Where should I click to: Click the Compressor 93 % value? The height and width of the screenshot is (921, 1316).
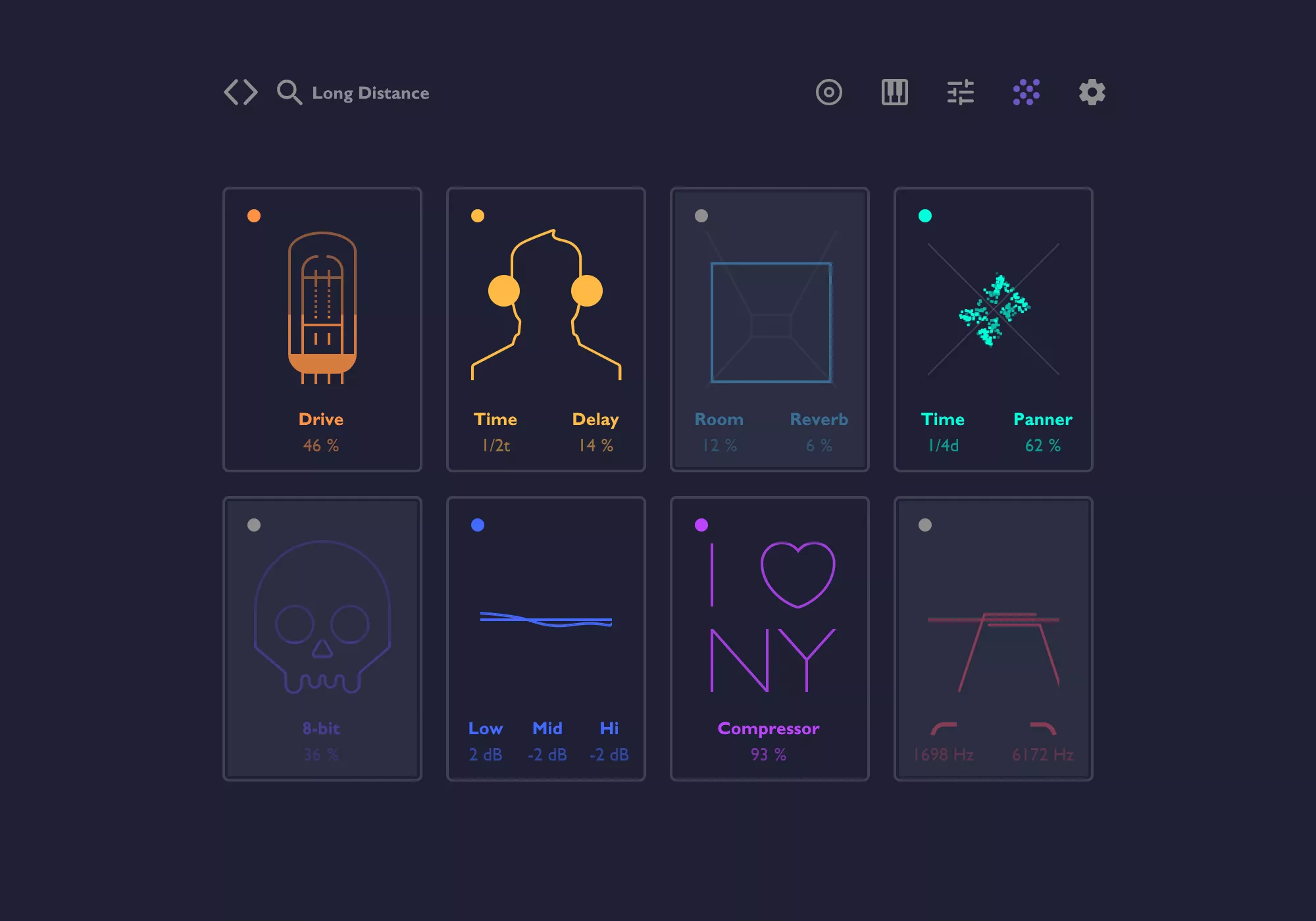point(768,755)
